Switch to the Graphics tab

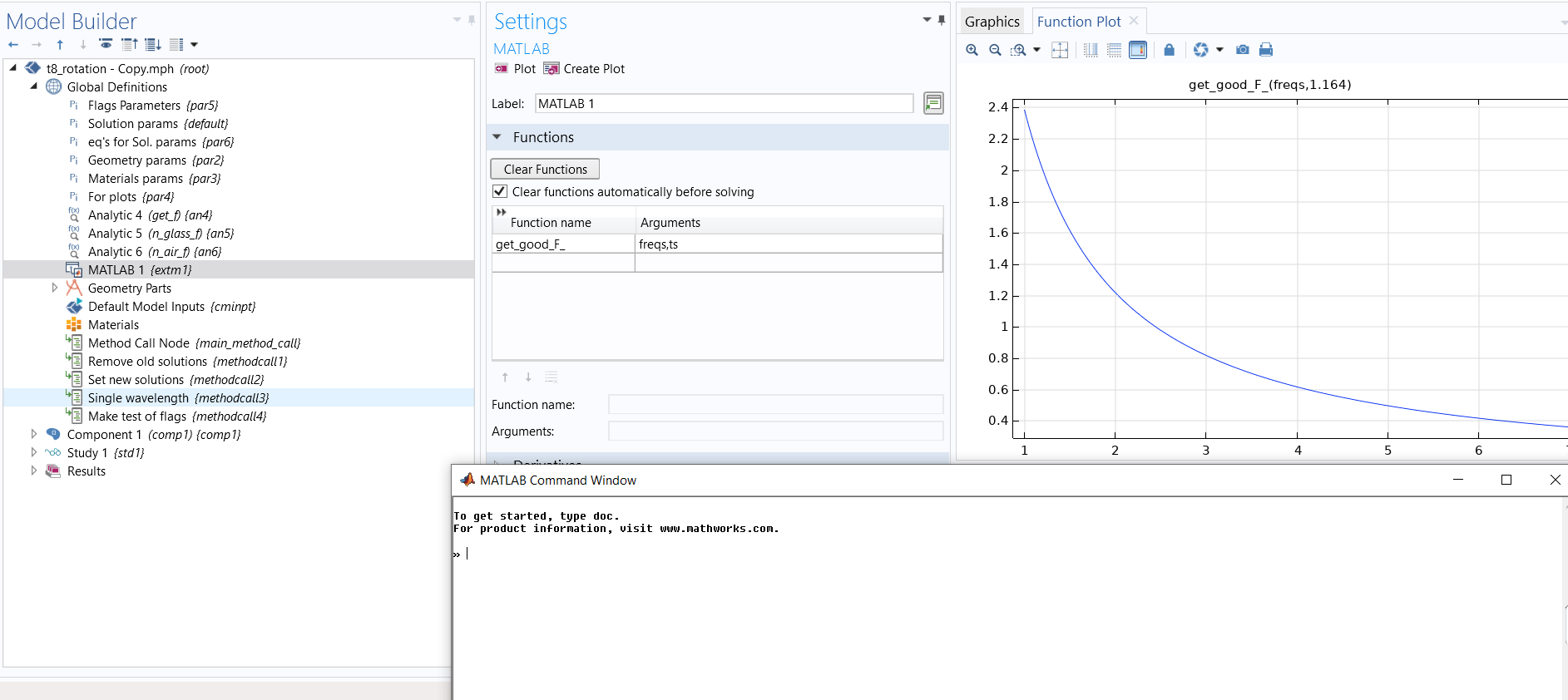[x=992, y=22]
